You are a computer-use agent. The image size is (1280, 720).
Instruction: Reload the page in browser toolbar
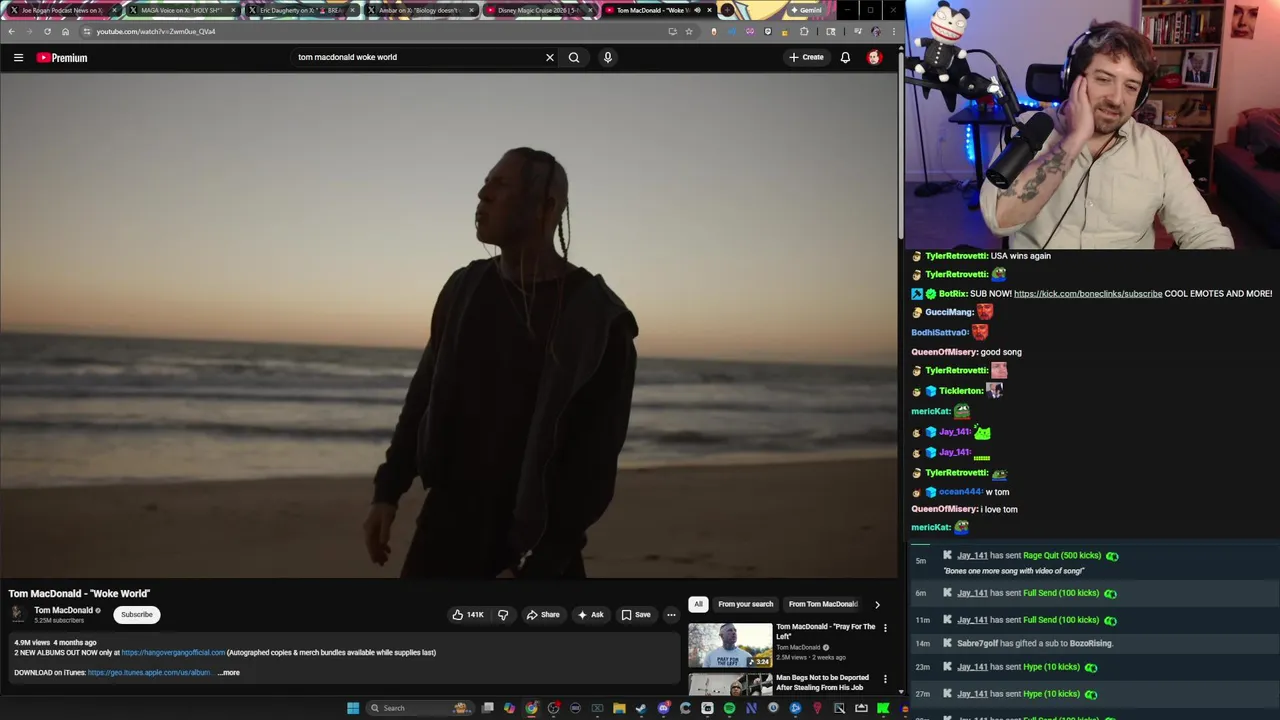click(x=46, y=31)
